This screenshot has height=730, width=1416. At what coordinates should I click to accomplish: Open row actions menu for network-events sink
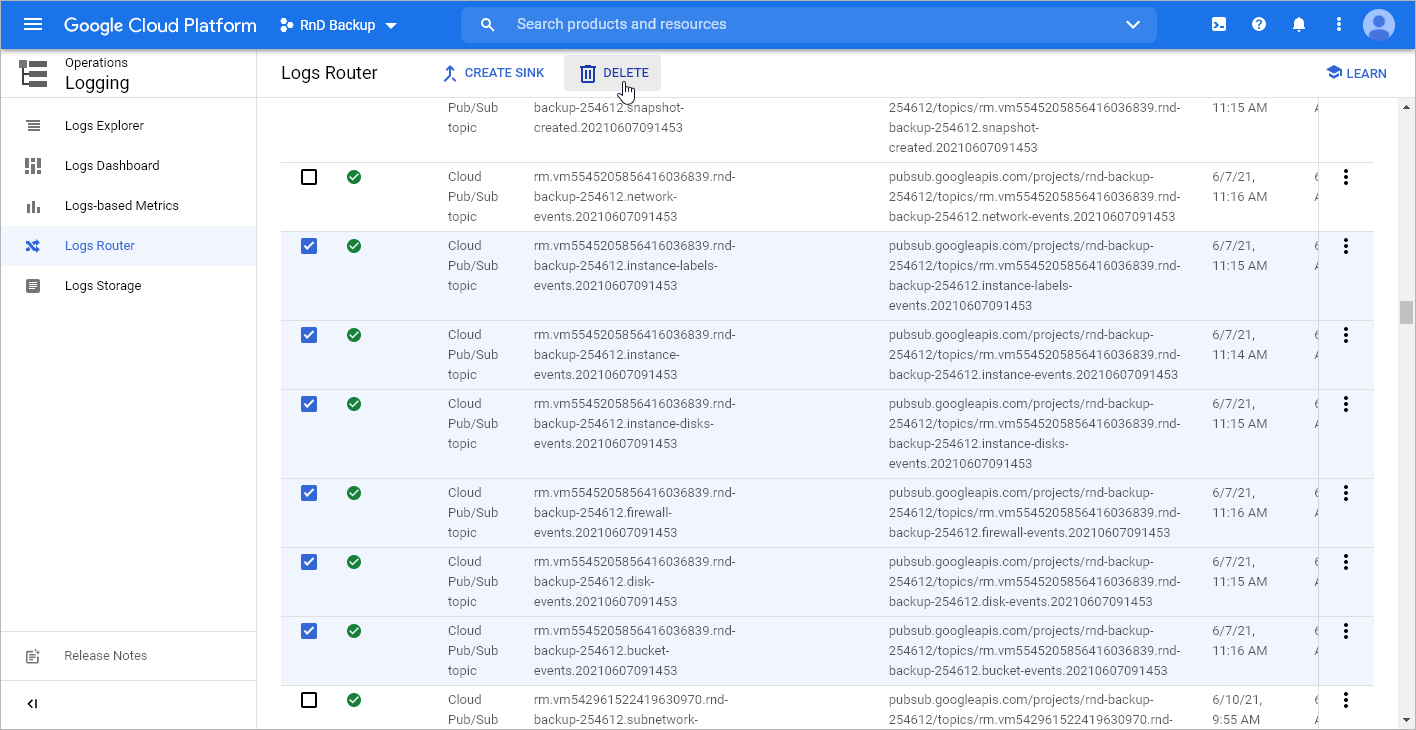coord(1346,177)
